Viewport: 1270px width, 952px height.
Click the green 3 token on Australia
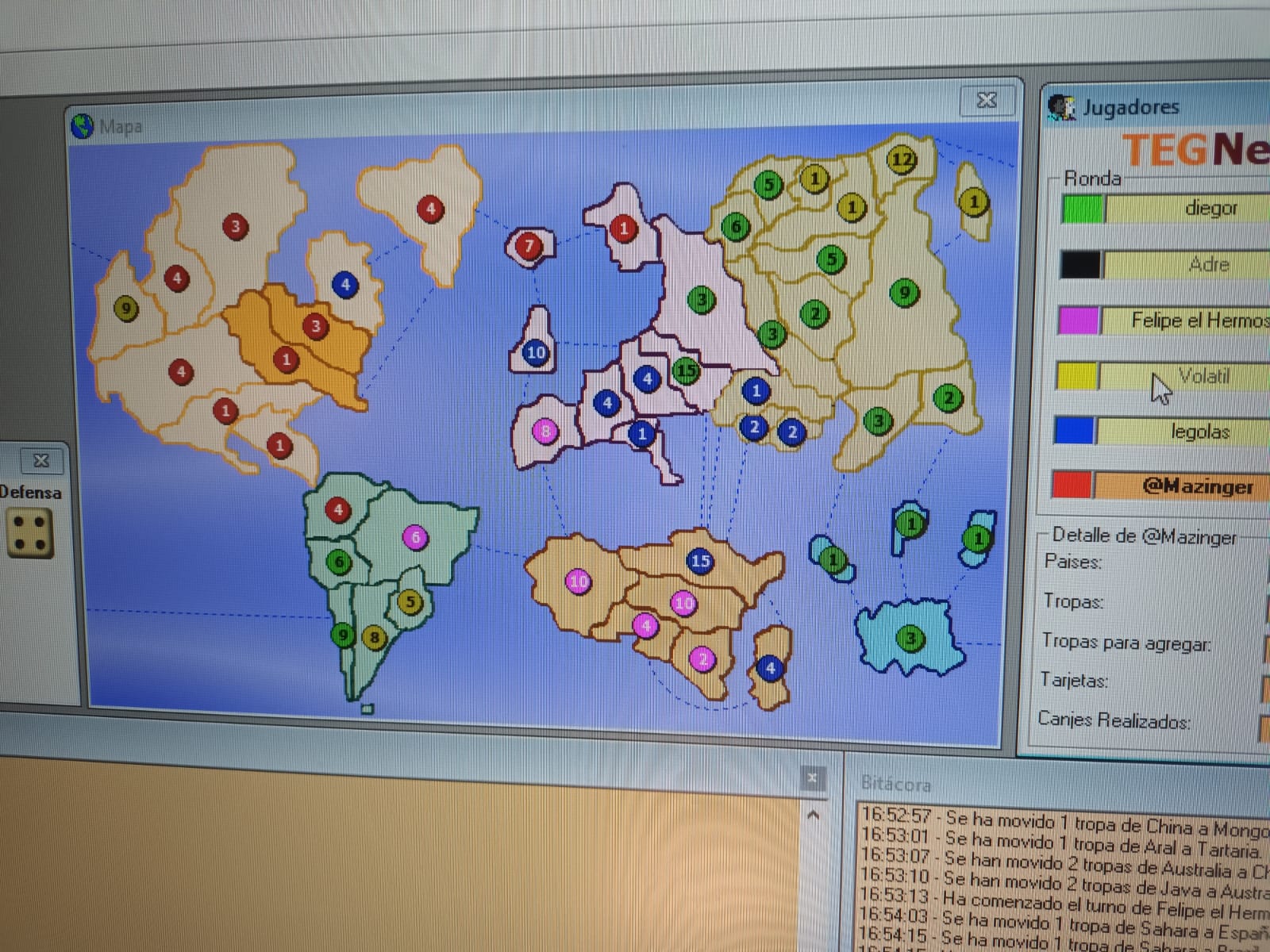[910, 638]
